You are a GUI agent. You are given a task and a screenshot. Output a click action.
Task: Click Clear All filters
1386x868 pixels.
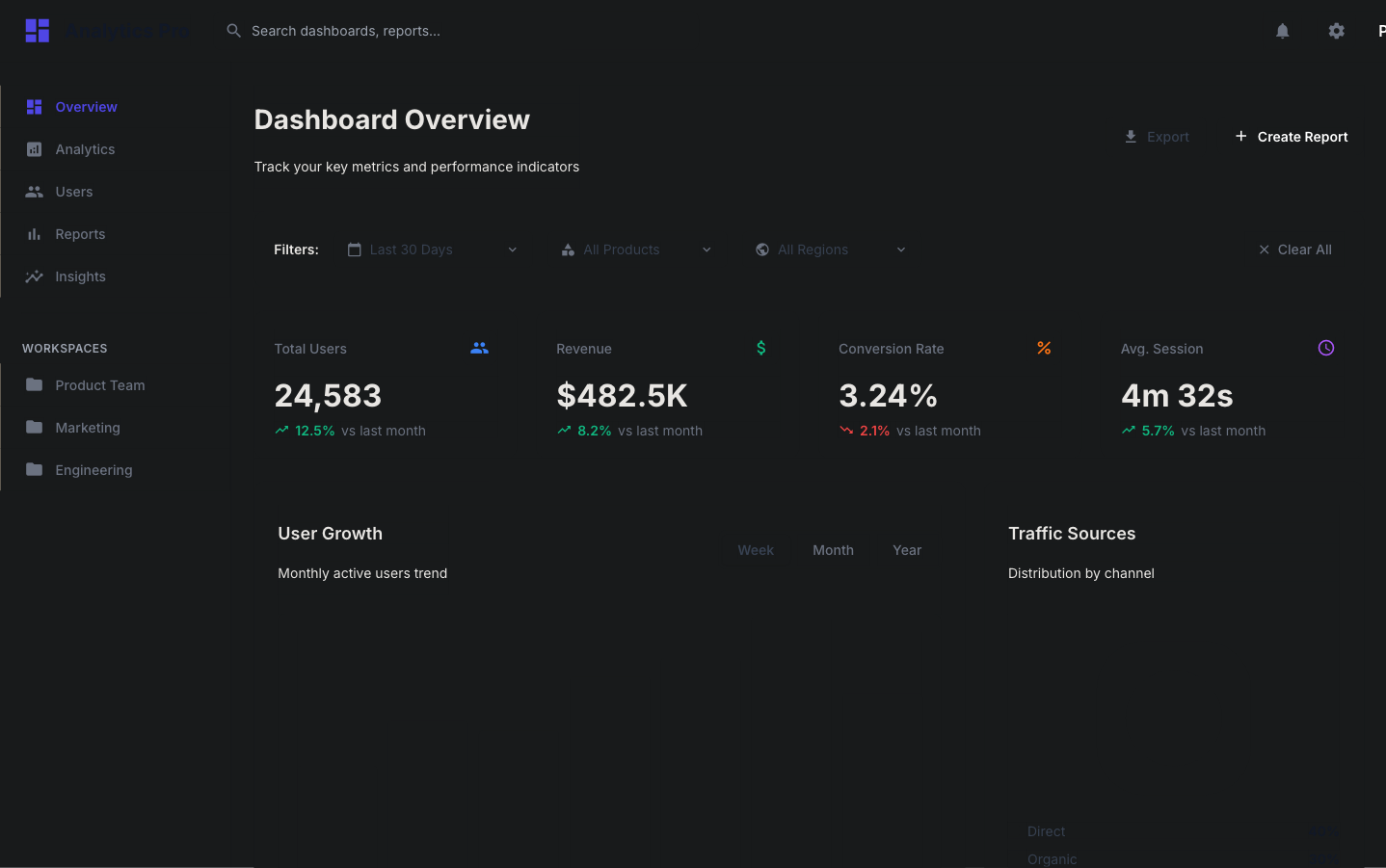[x=1294, y=250]
